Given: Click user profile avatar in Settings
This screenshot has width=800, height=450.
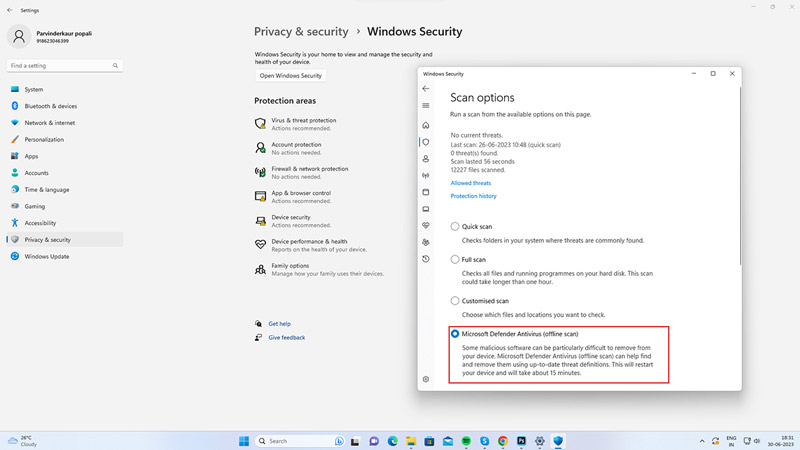Looking at the screenshot, I should (19, 36).
